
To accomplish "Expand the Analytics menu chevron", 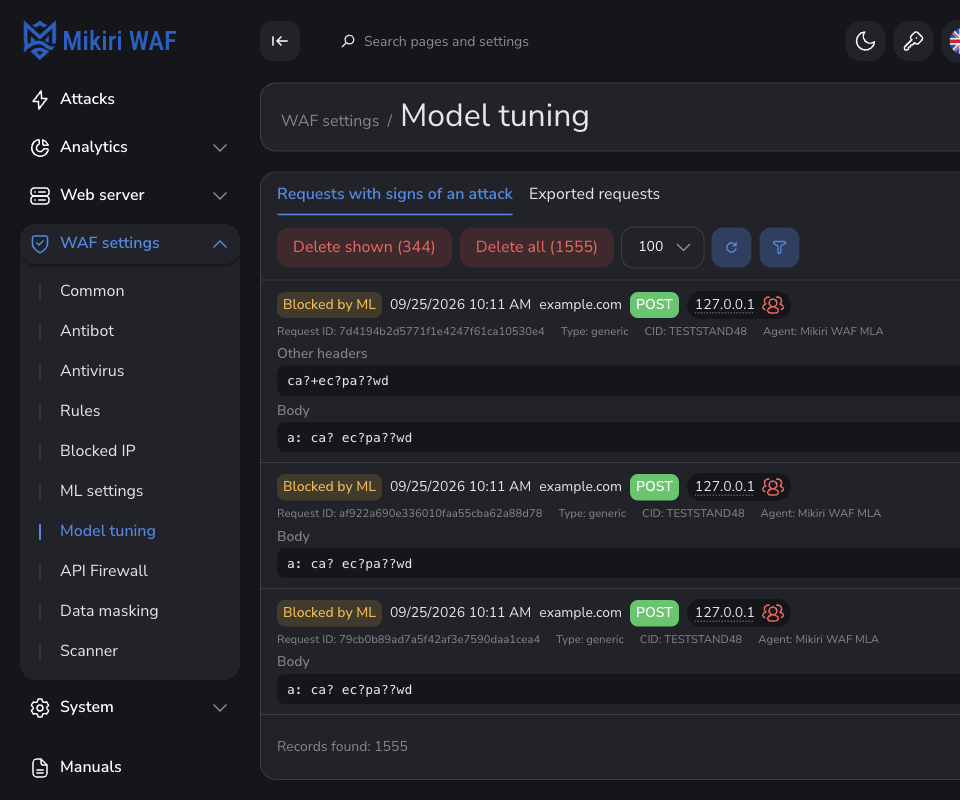I will 220,148.
